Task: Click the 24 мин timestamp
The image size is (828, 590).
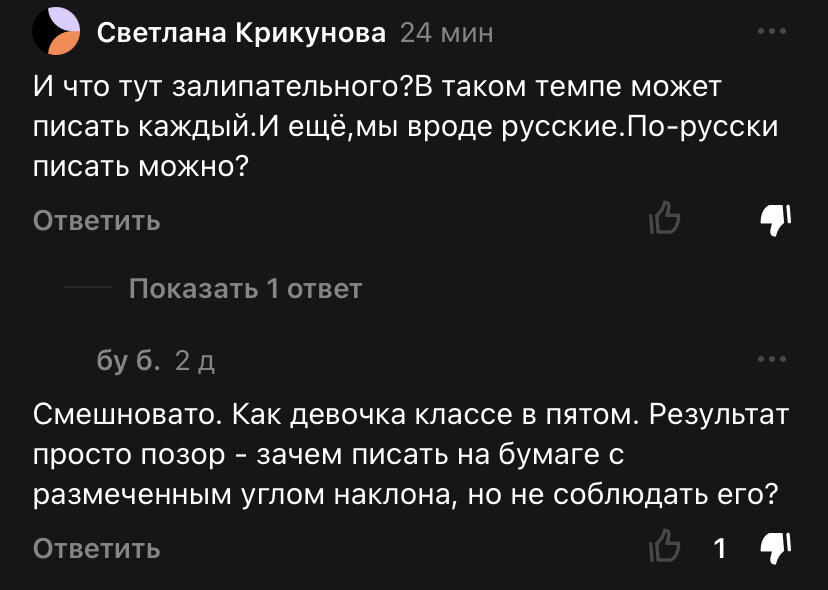Action: pyautogui.click(x=446, y=31)
